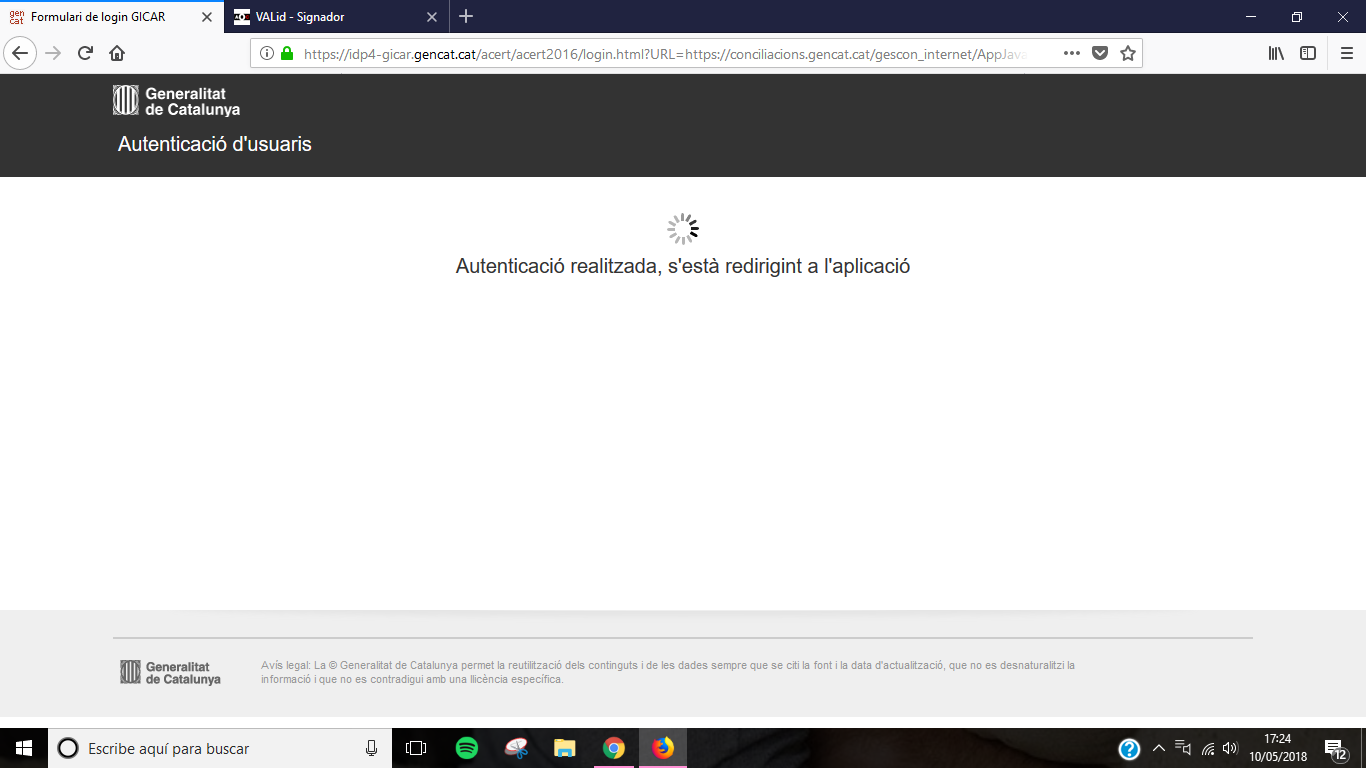Reload the current page
The width and height of the screenshot is (1366, 768).
86,53
